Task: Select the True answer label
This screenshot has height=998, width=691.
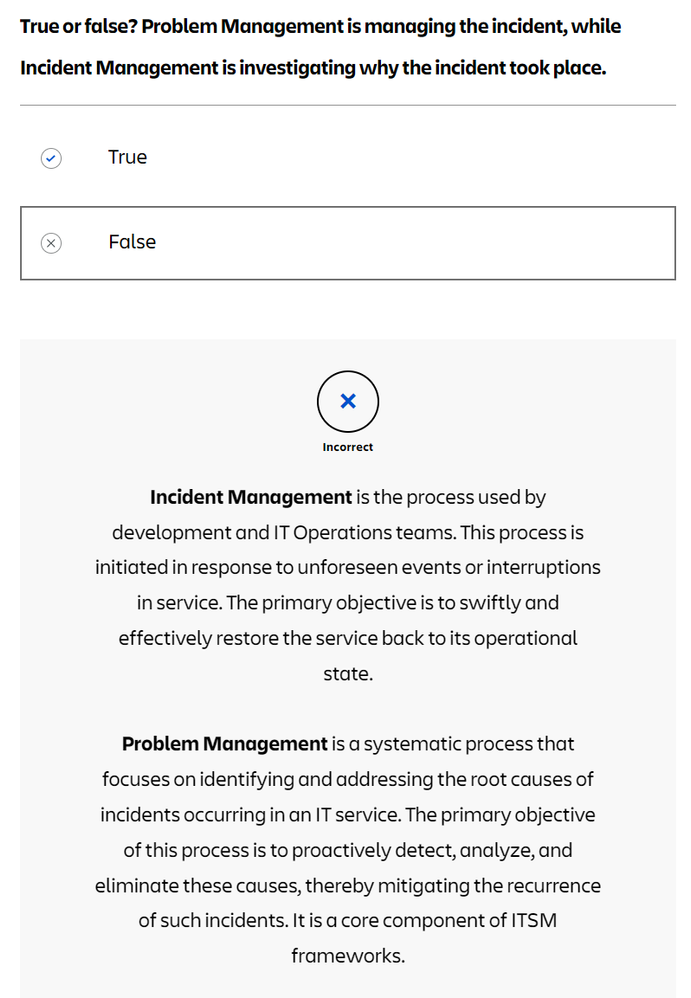Action: click(x=127, y=157)
